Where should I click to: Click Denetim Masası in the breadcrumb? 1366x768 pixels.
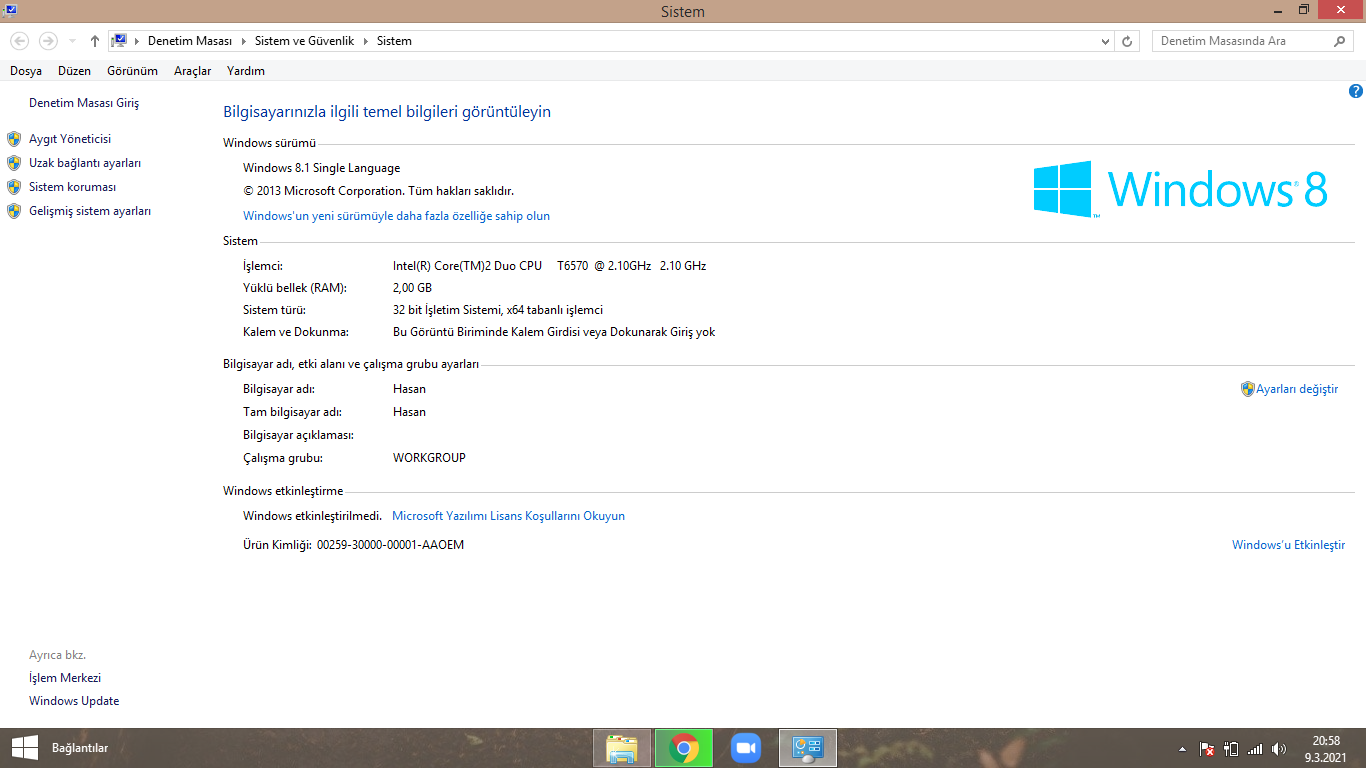[190, 41]
